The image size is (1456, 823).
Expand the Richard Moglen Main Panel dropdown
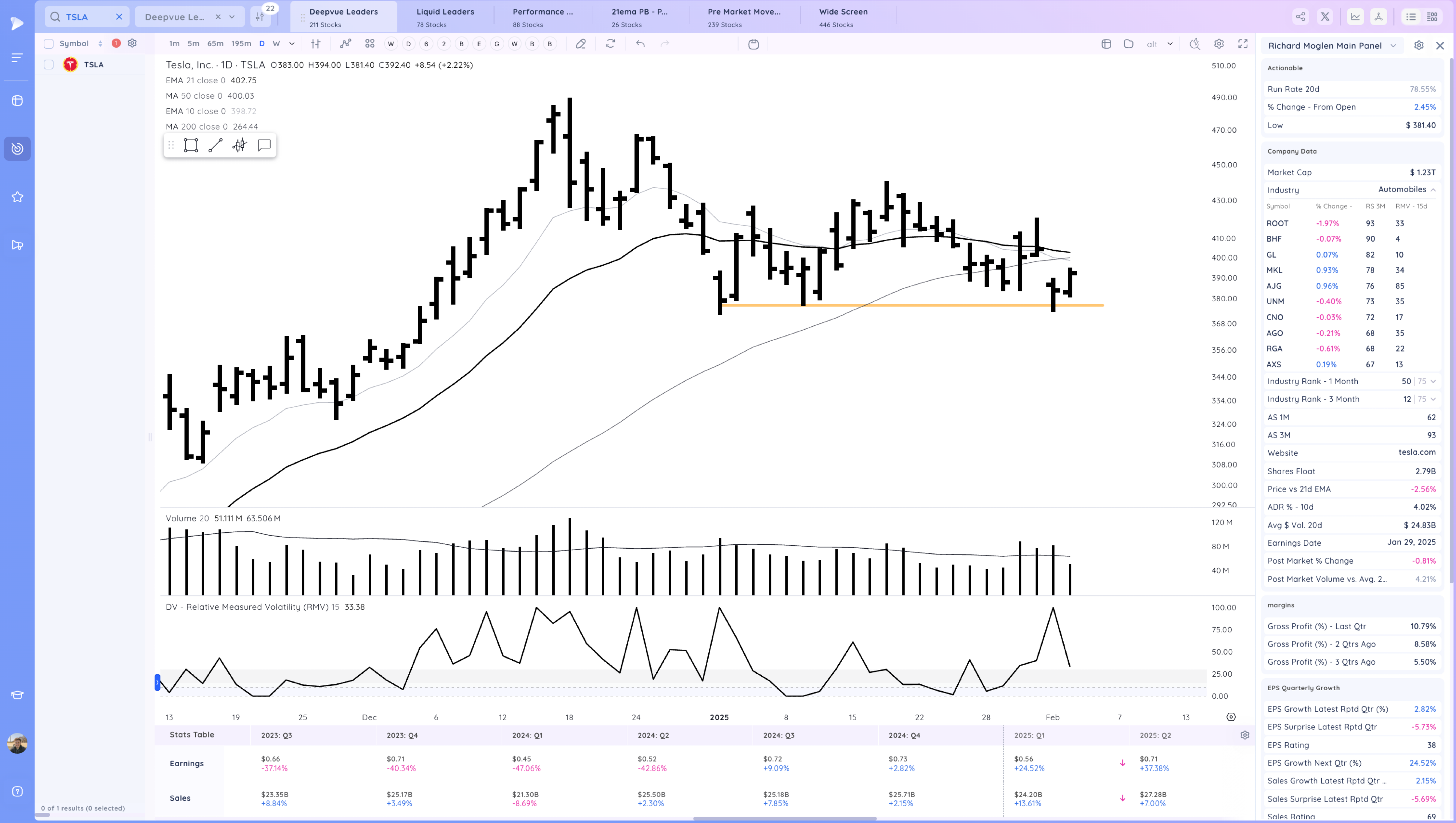(x=1393, y=46)
